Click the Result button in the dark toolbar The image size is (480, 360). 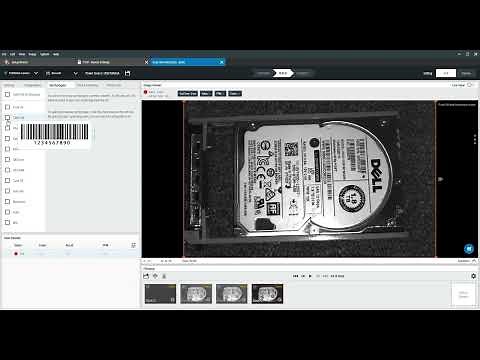[x=54, y=73]
